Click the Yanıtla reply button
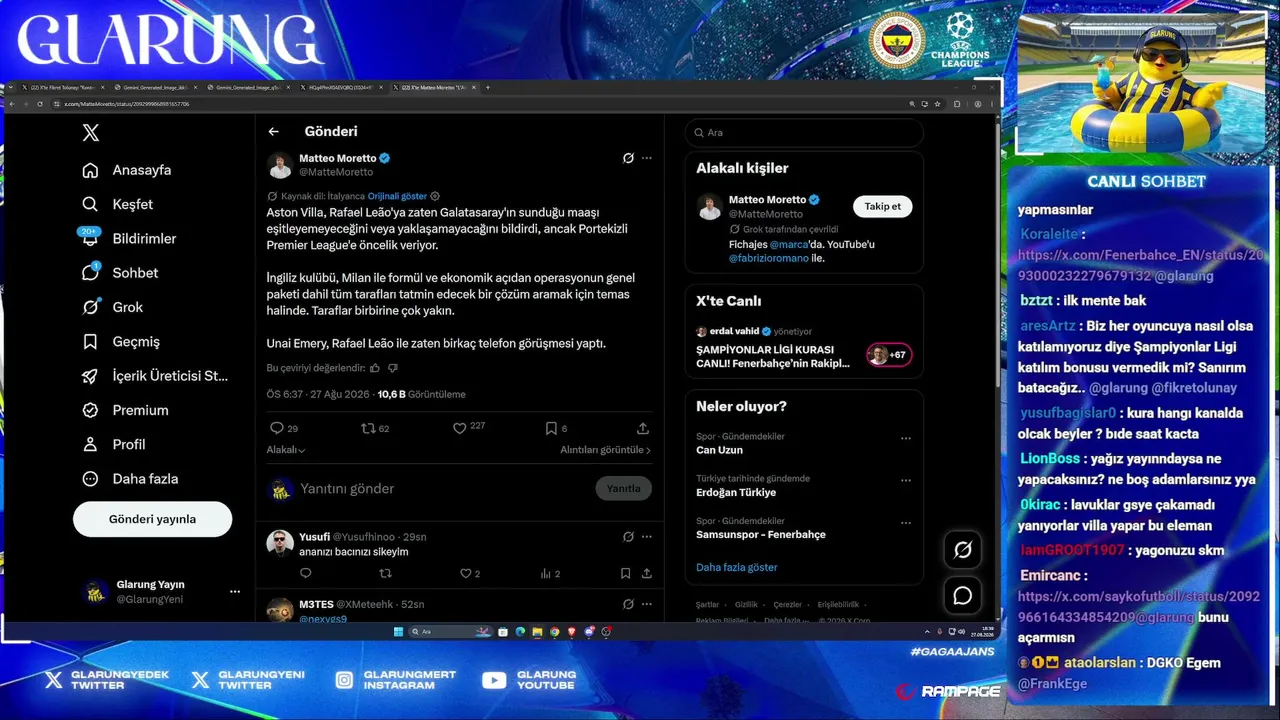Image resolution: width=1280 pixels, height=720 pixels. [624, 488]
